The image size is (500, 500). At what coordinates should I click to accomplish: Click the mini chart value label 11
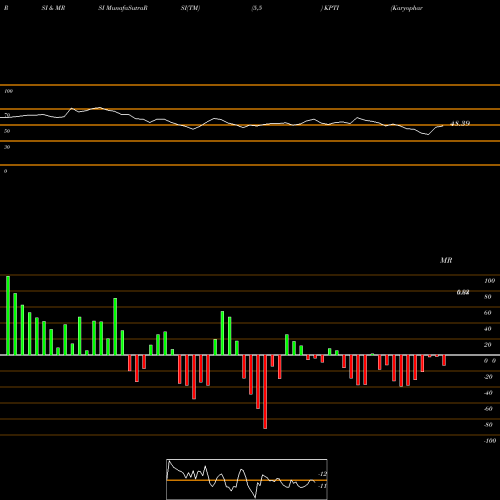322,486
